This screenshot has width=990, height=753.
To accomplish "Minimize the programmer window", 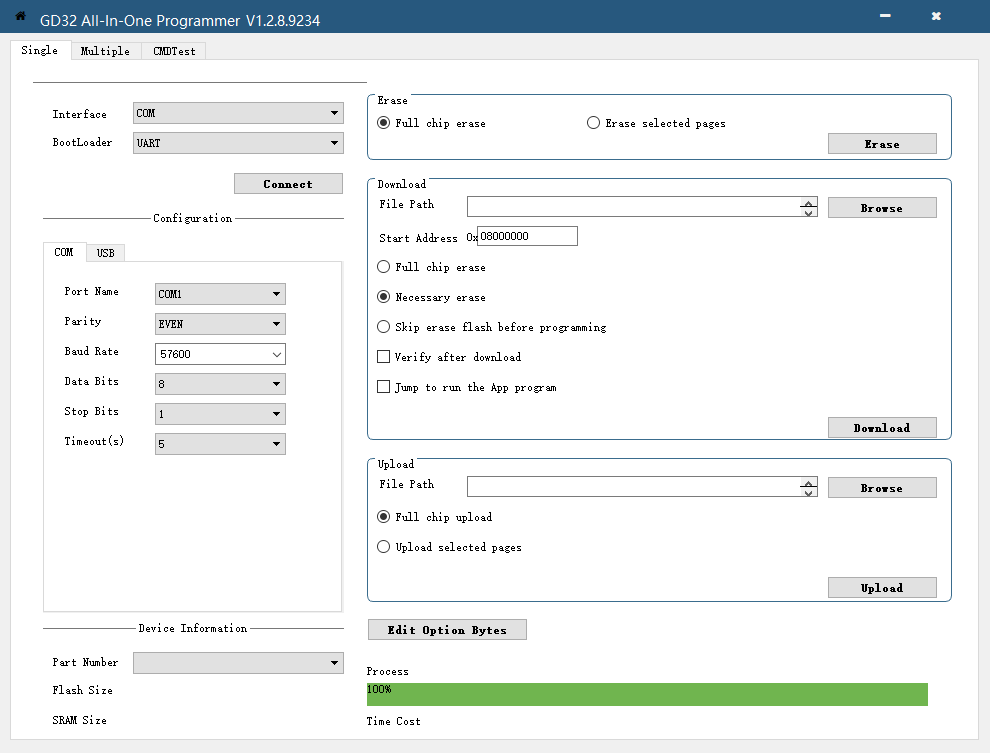I will pos(885,16).
